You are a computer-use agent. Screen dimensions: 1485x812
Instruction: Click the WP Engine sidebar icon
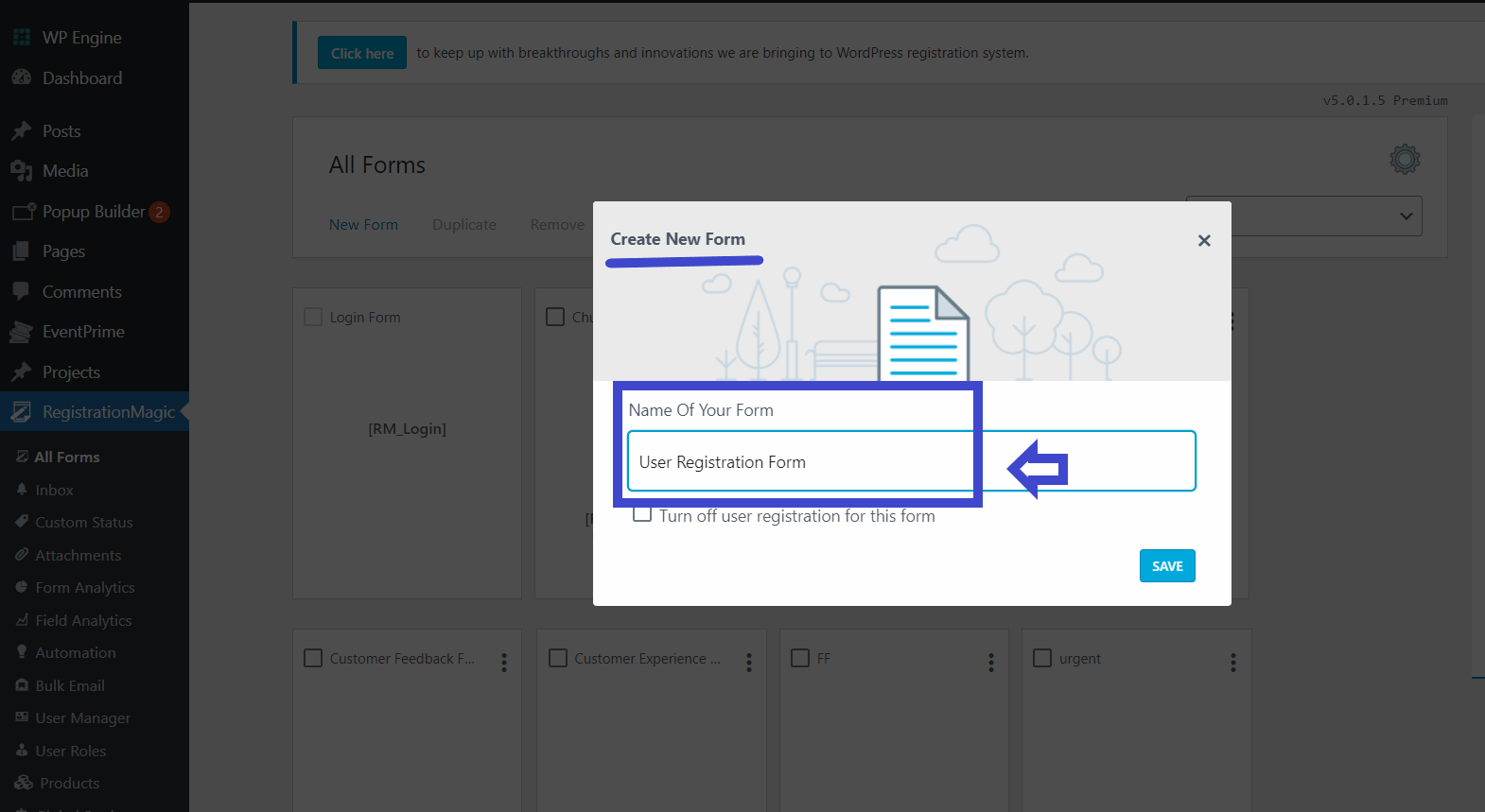coord(22,38)
